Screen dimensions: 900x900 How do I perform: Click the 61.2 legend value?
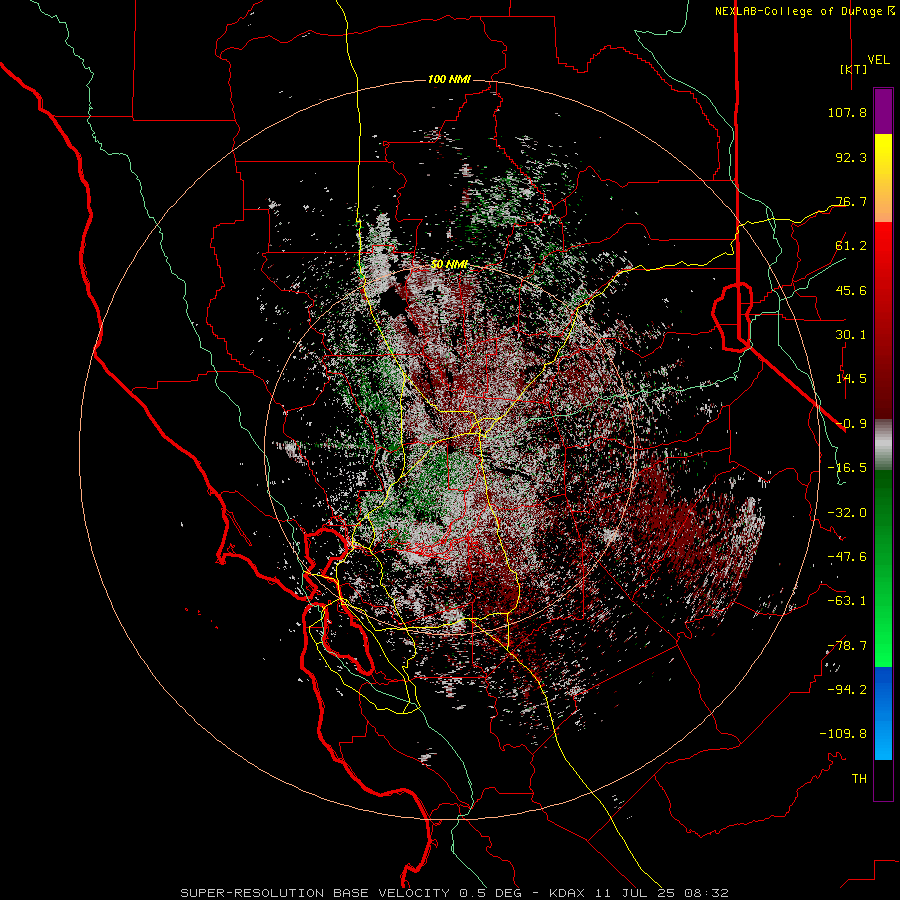click(x=851, y=246)
